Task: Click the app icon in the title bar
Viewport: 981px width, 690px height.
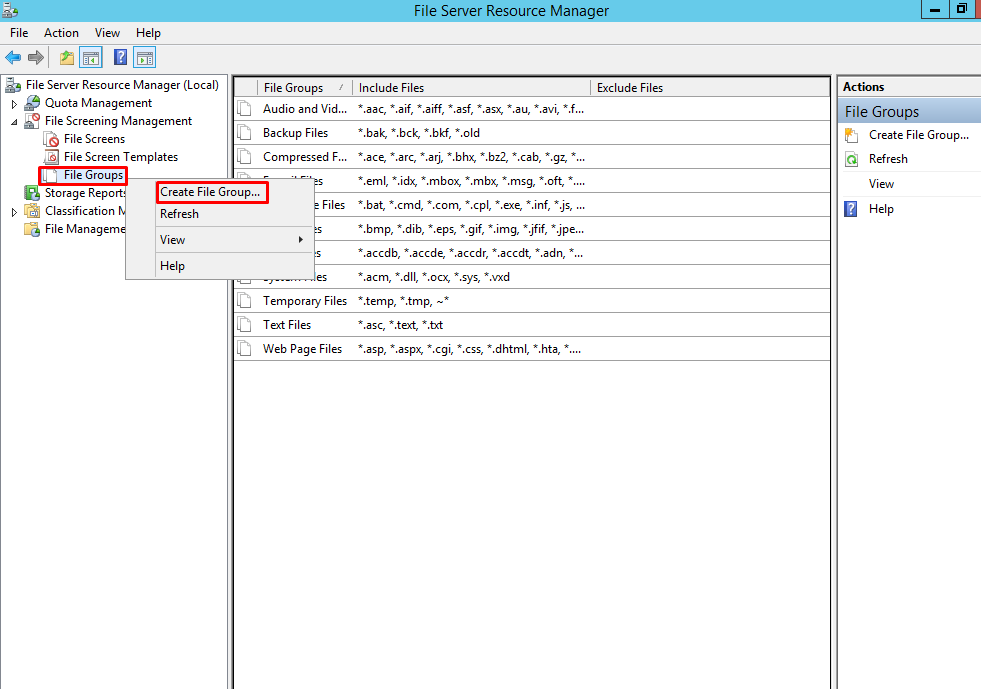Action: click(x=10, y=10)
